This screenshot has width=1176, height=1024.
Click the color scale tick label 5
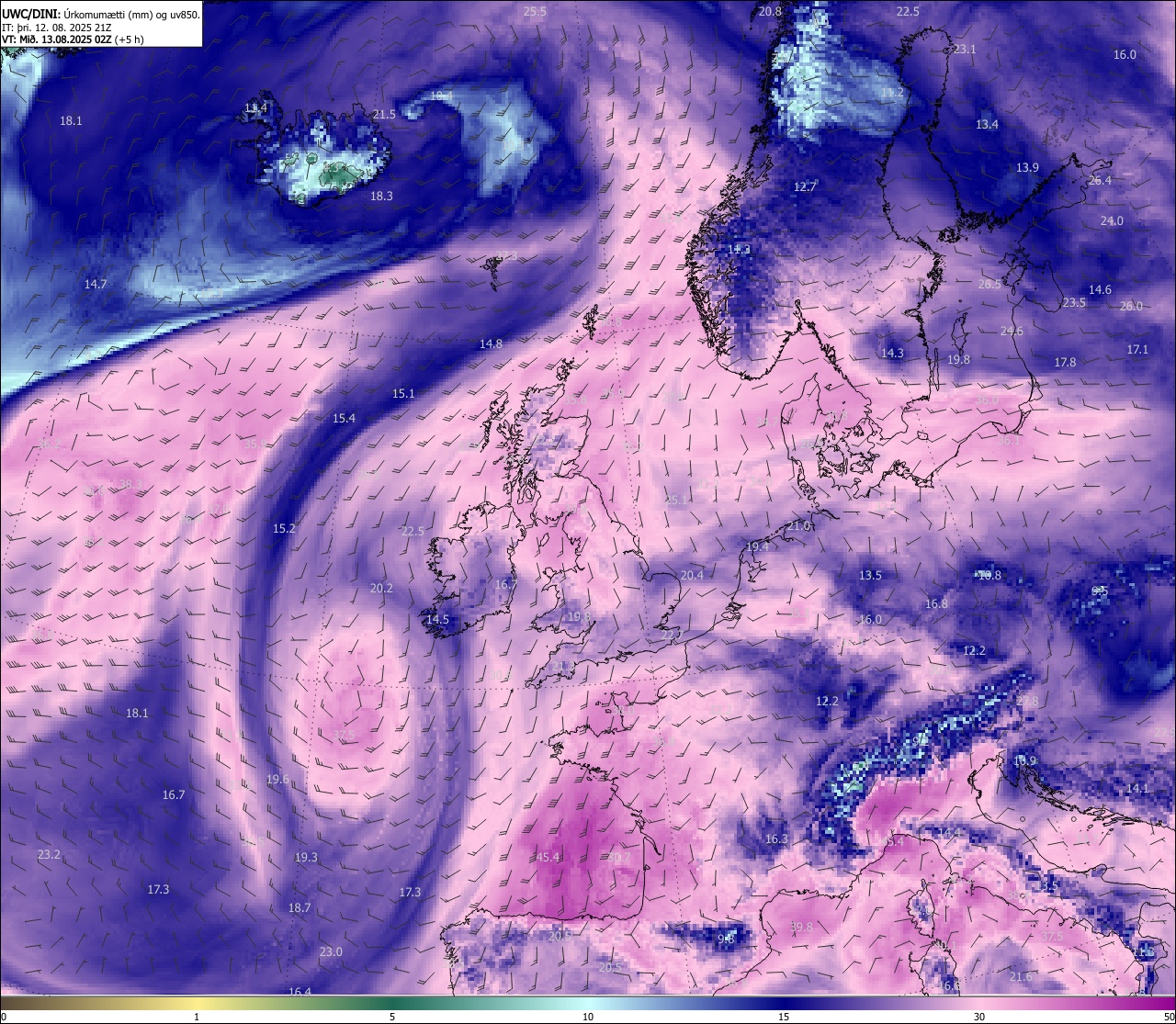pos(392,1017)
